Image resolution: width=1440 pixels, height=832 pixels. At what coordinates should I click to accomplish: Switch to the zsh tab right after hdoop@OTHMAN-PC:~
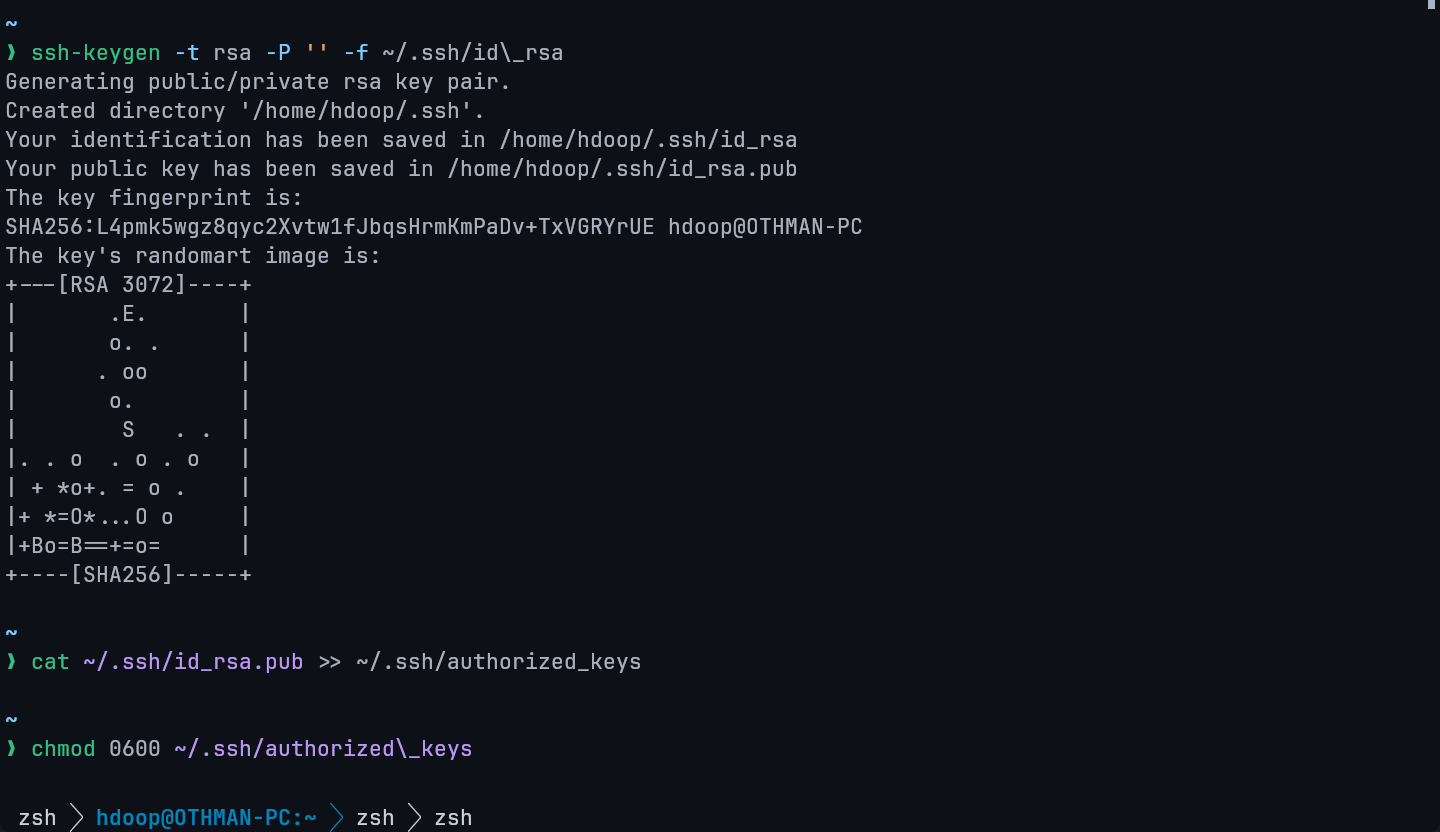coord(375,817)
